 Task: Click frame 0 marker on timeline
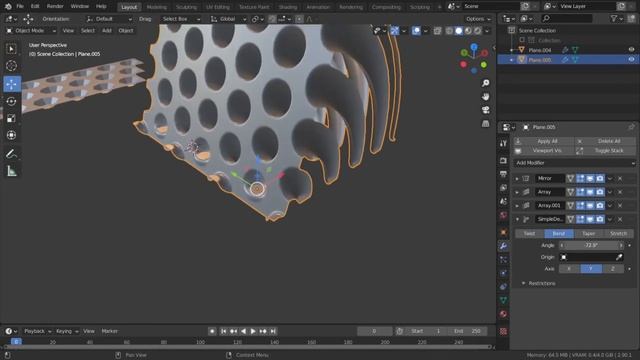(x=16, y=342)
